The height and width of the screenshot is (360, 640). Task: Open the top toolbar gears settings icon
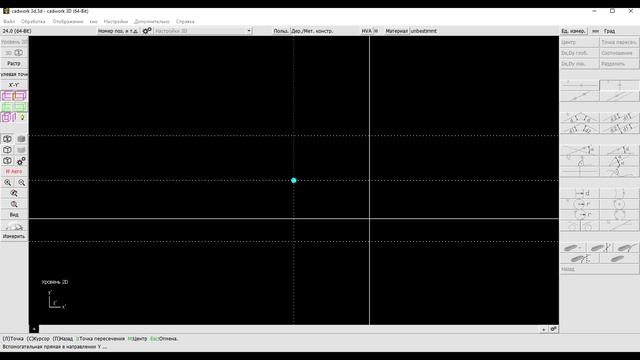tap(147, 31)
